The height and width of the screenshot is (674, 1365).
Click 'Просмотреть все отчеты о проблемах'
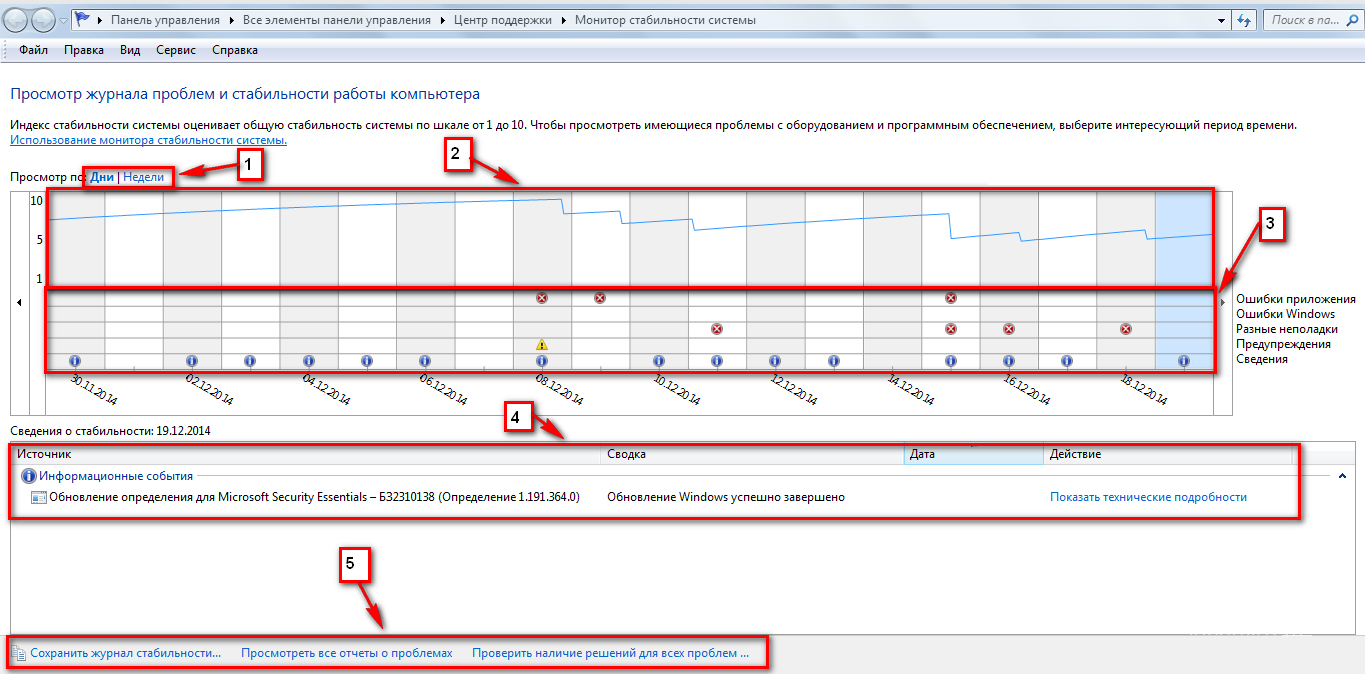click(346, 653)
